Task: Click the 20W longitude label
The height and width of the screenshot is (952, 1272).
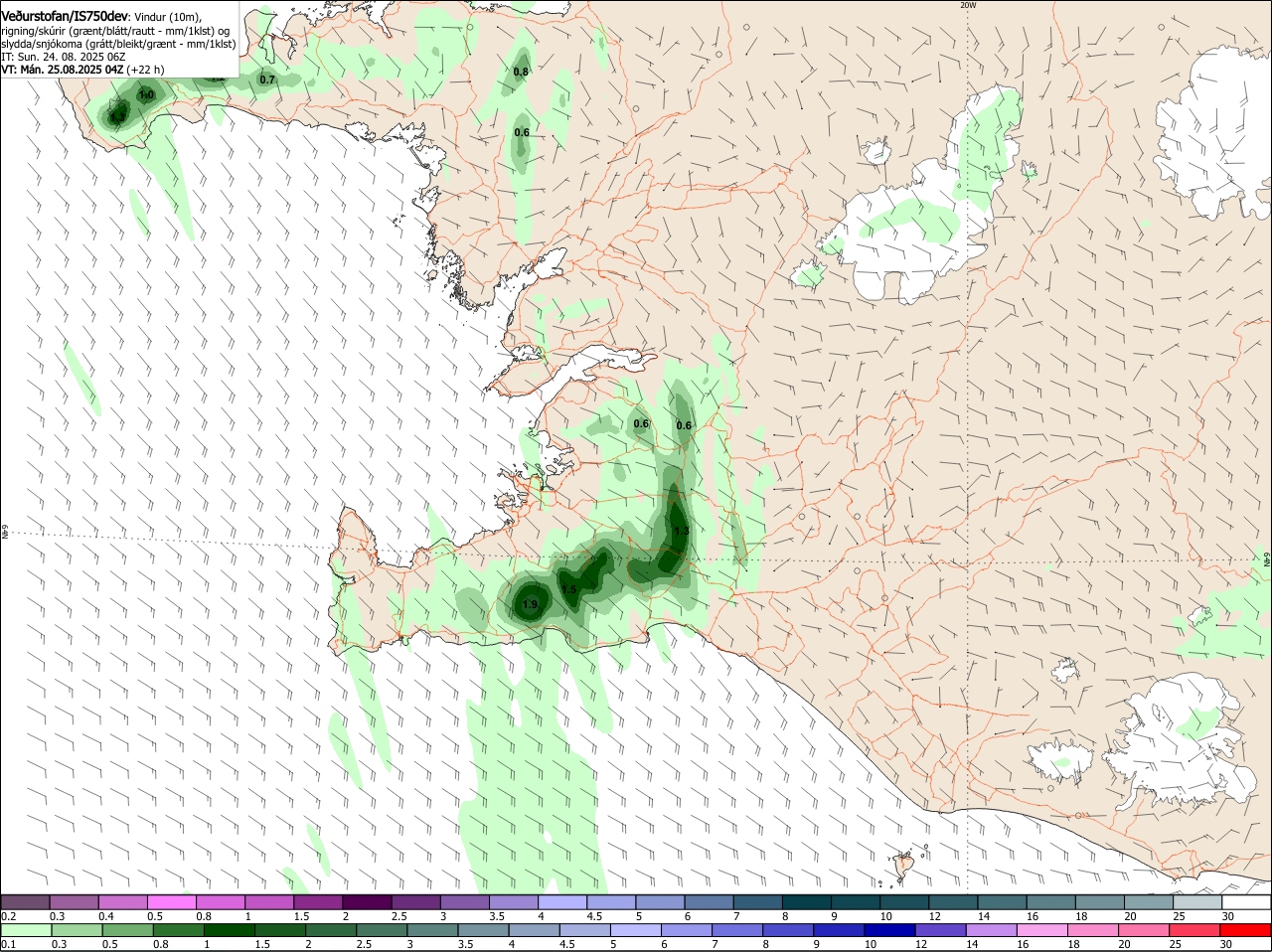Action: [x=968, y=5]
